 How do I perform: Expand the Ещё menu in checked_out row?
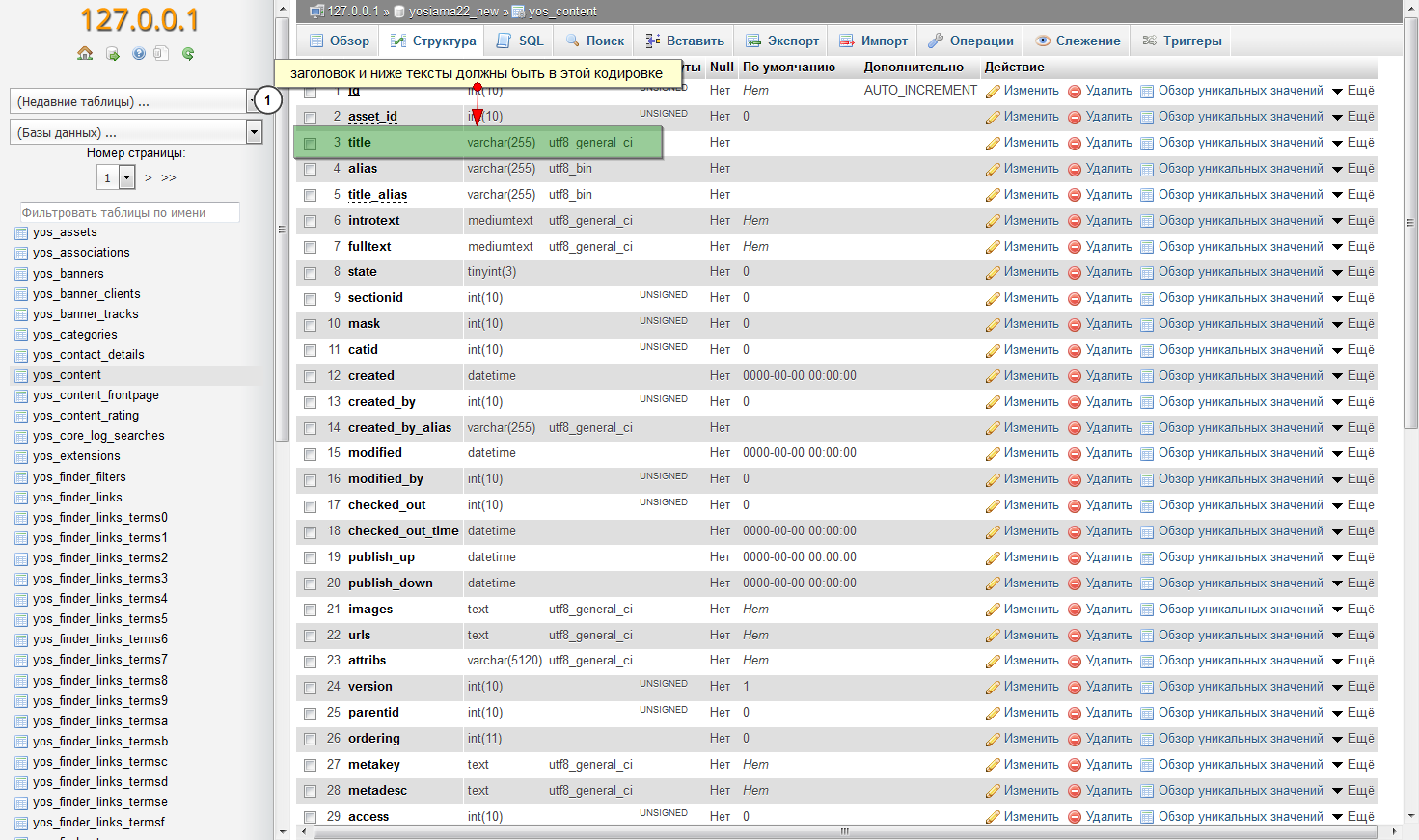(x=1352, y=505)
